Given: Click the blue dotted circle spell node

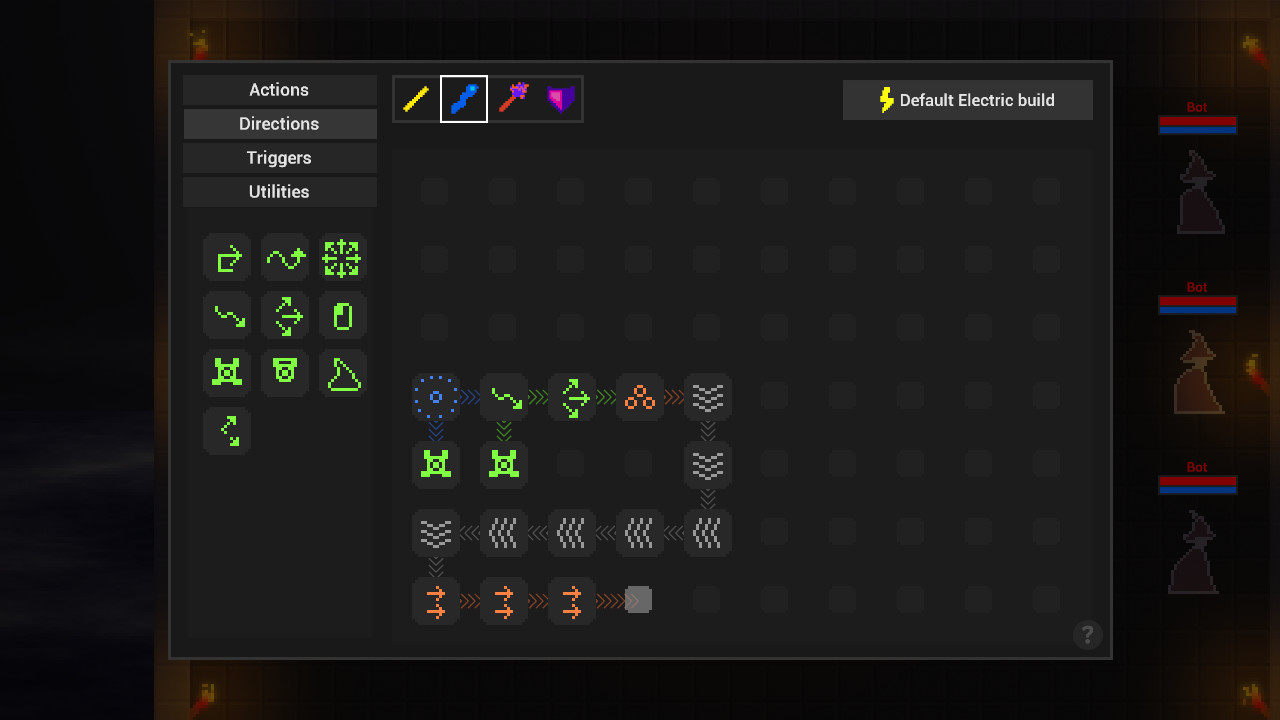Looking at the screenshot, I should point(436,397).
